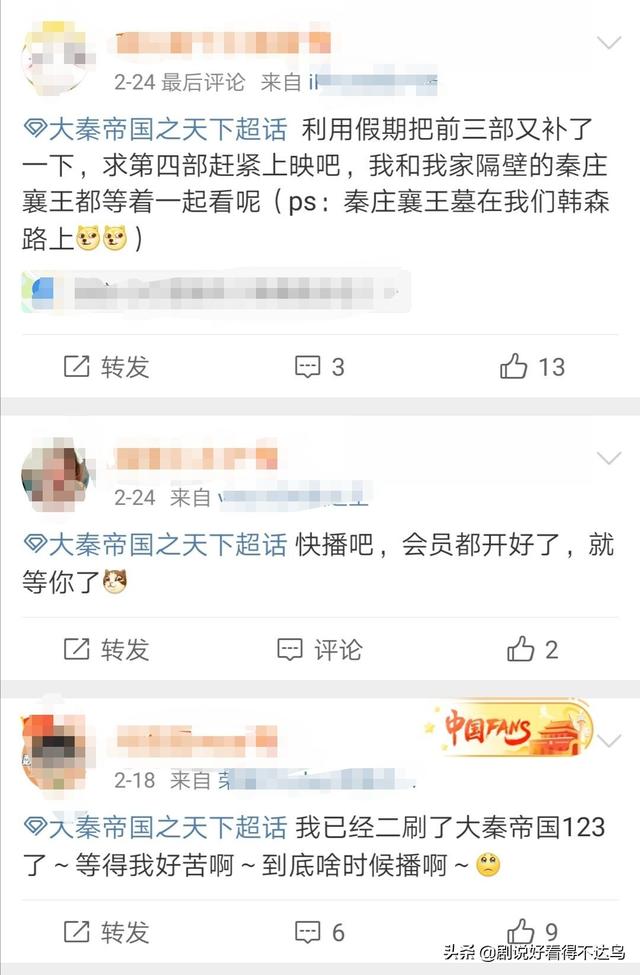The width and height of the screenshot is (640, 975).
Task: Expand options chevron on first post
Action: point(608,42)
